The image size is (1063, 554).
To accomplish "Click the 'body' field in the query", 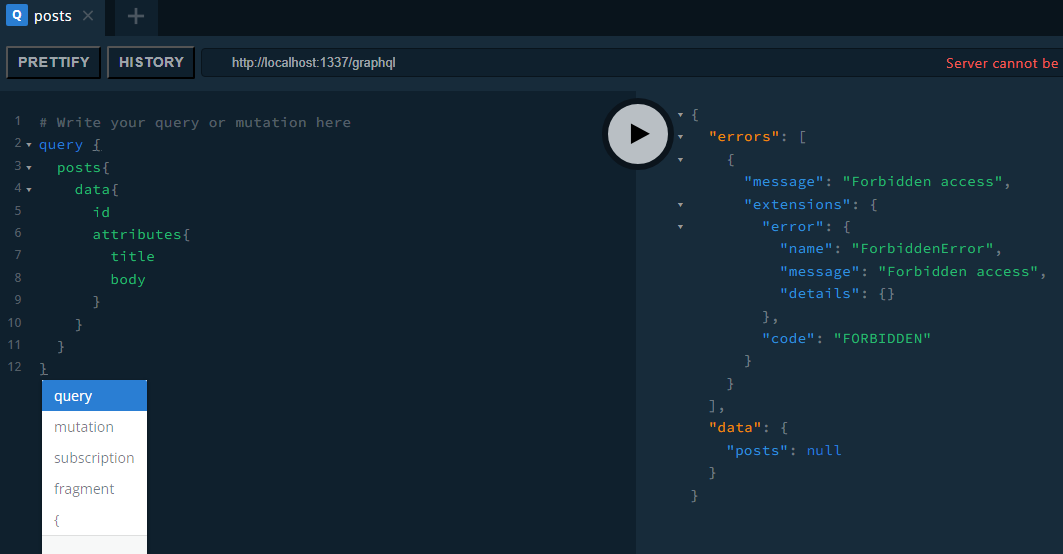I will pos(128,279).
